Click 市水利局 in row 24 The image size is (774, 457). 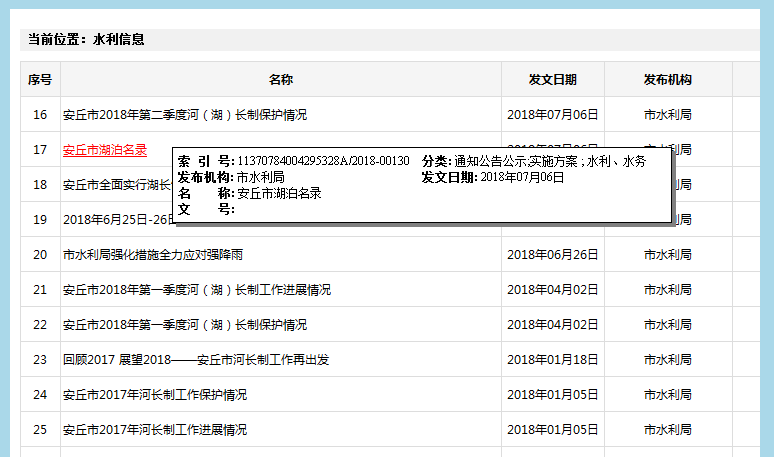point(668,395)
